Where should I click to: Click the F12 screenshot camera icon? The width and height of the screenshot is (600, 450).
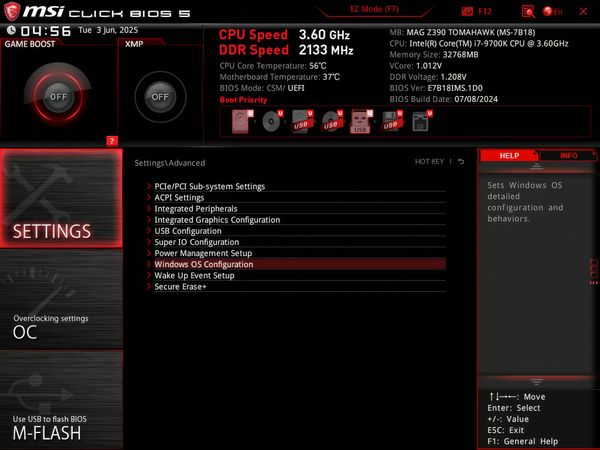click(x=467, y=10)
